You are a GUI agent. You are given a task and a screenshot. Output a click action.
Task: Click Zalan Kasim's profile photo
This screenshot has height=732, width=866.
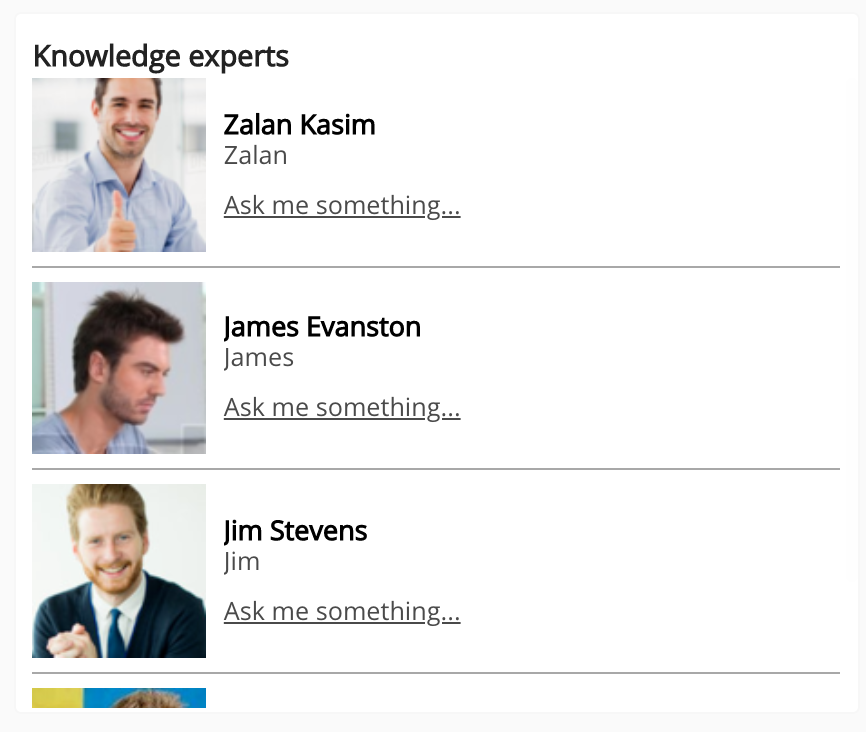click(x=119, y=165)
